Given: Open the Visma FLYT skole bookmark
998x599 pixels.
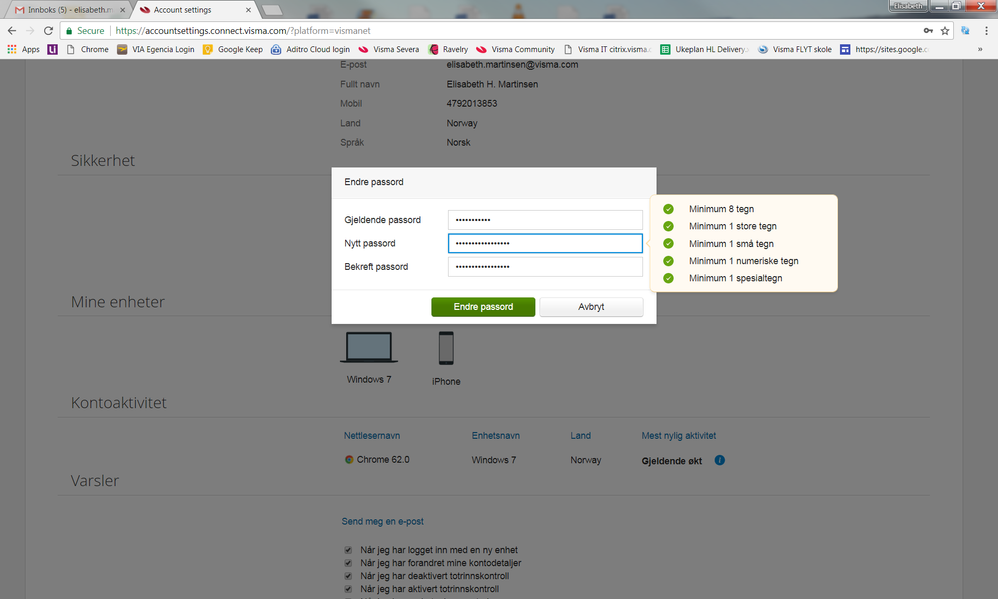Looking at the screenshot, I should tap(795, 49).
